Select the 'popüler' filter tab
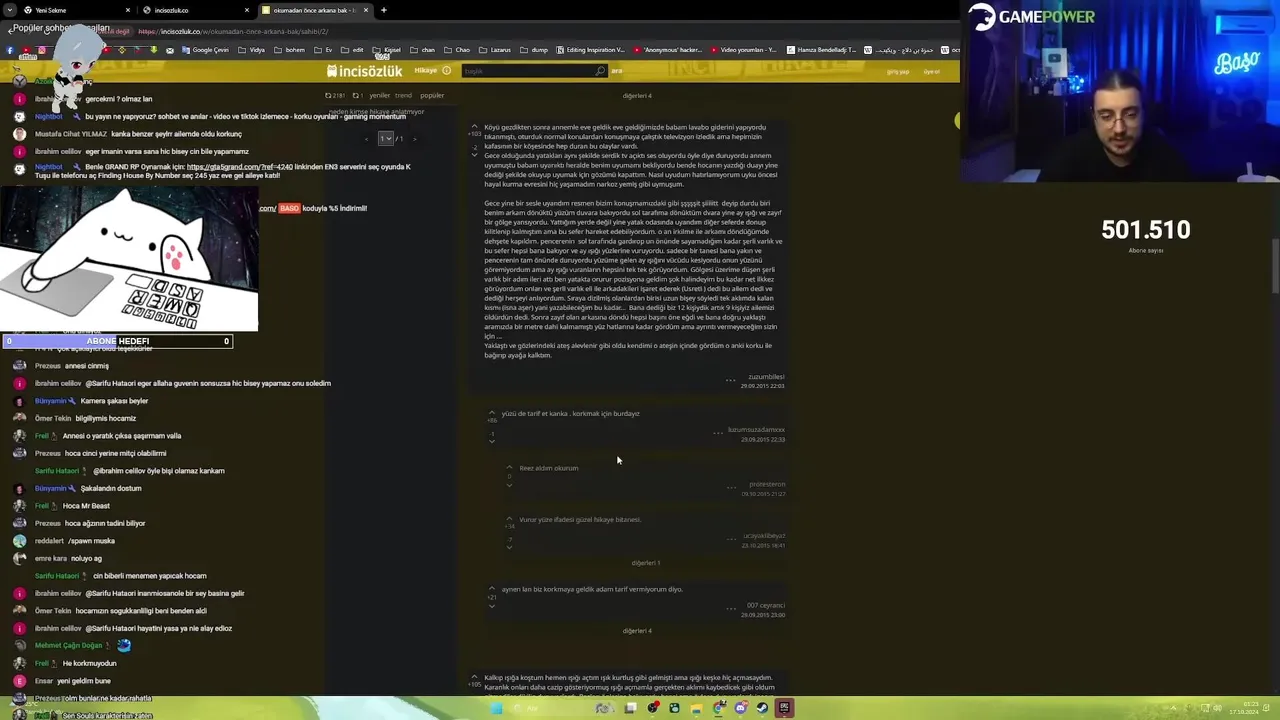1280x720 pixels. tap(432, 96)
